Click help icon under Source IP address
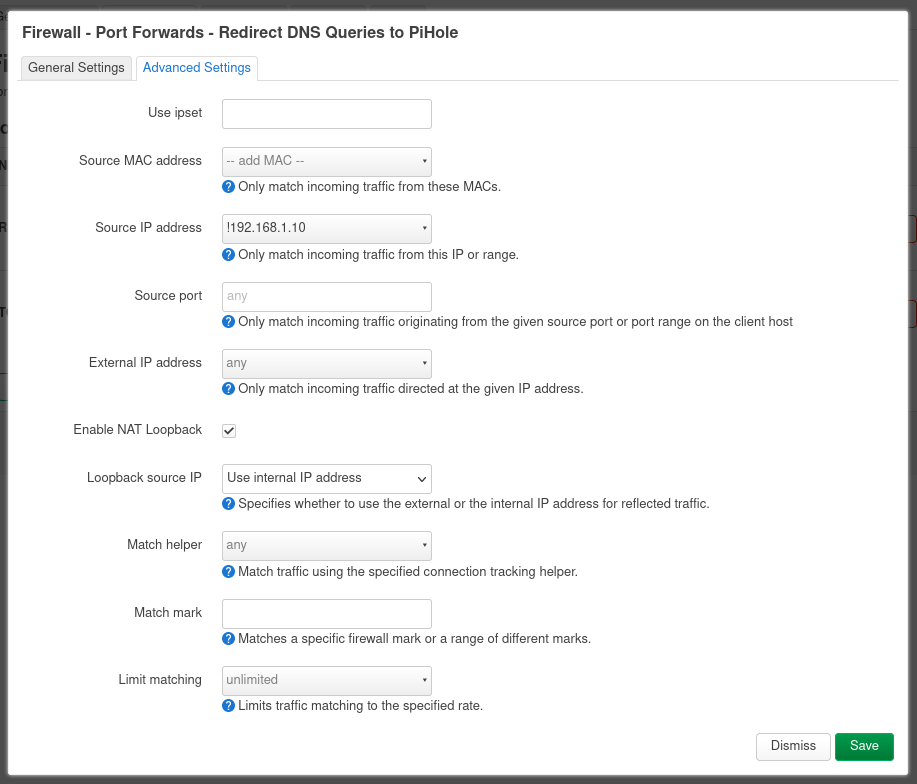 tap(229, 255)
